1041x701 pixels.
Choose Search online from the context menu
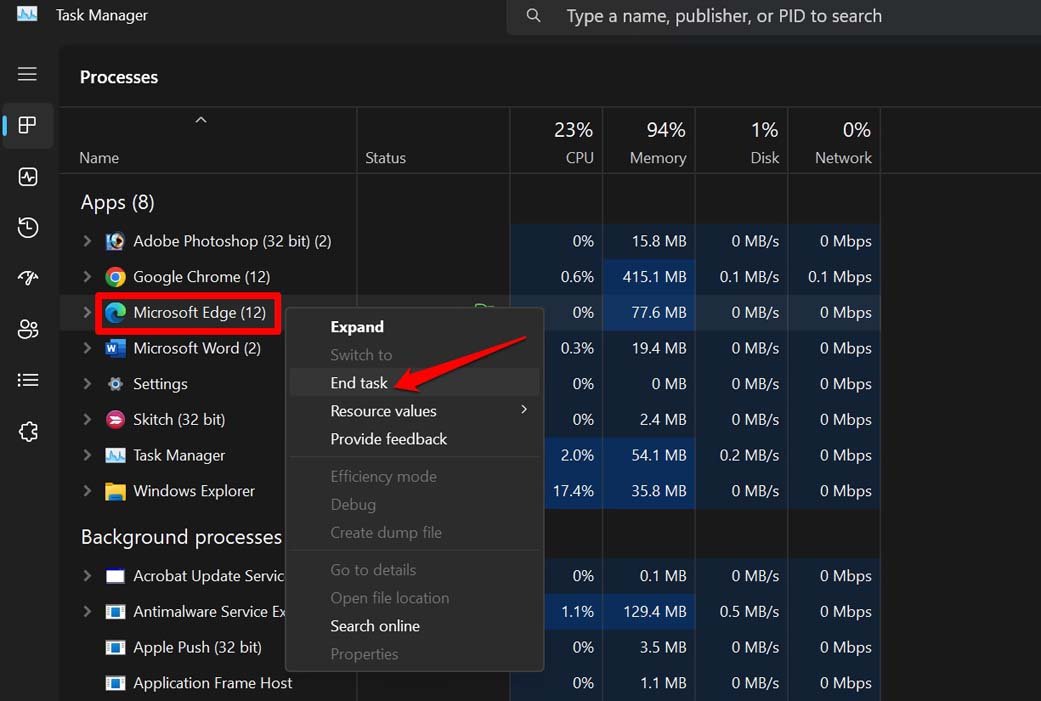click(375, 625)
